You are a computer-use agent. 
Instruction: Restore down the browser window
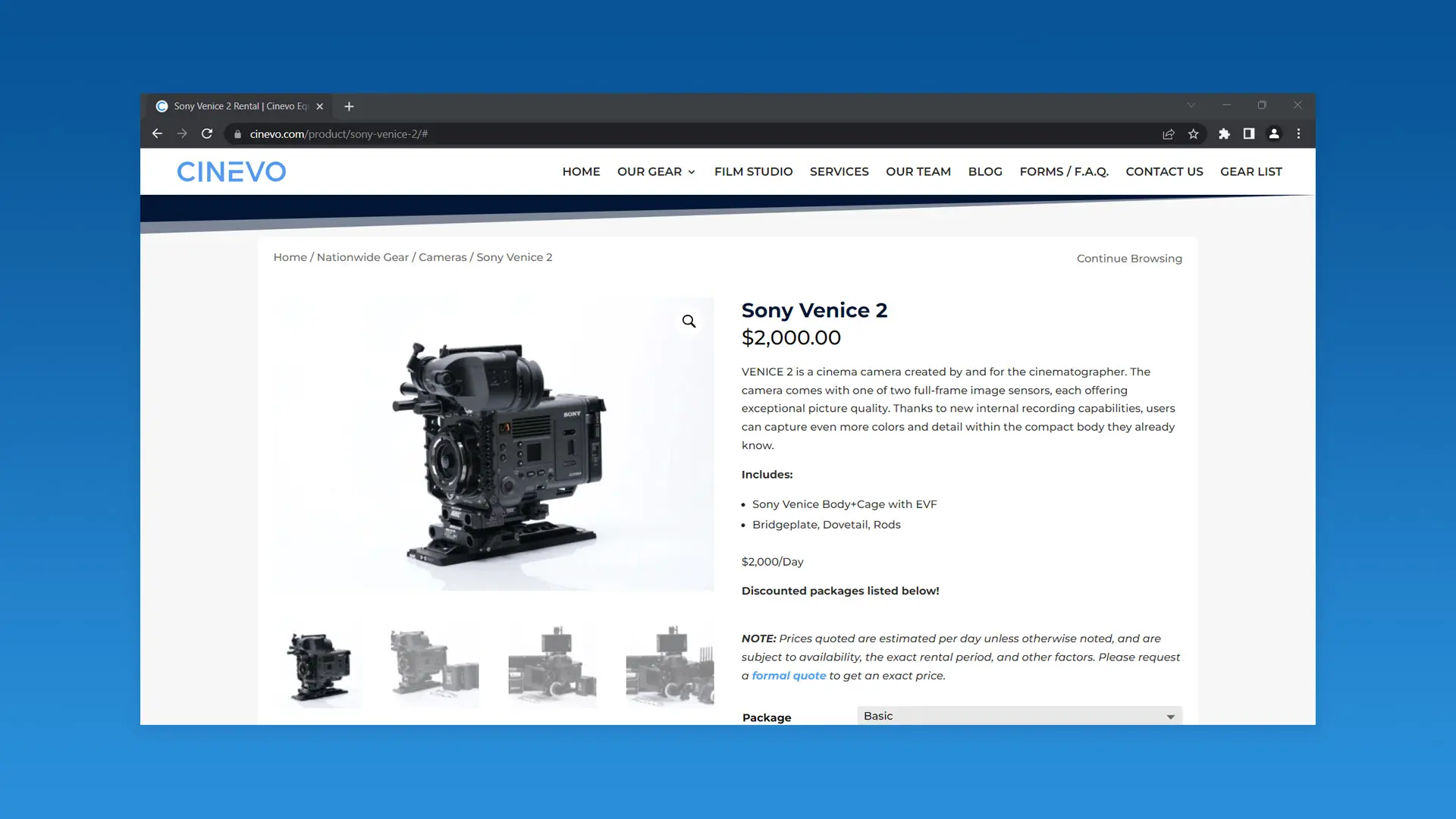click(x=1262, y=105)
